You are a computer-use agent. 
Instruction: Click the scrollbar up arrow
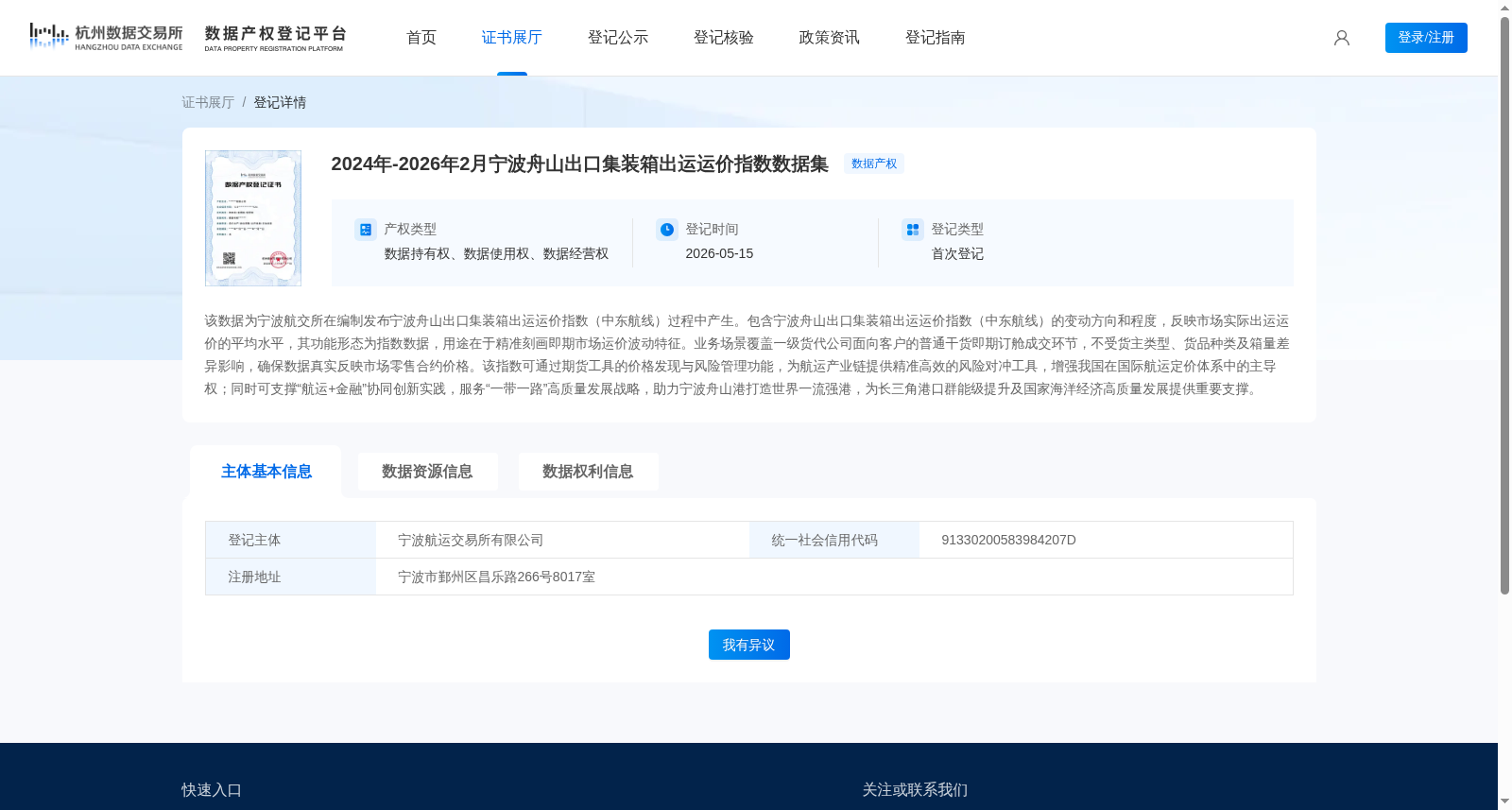[x=1504, y=8]
